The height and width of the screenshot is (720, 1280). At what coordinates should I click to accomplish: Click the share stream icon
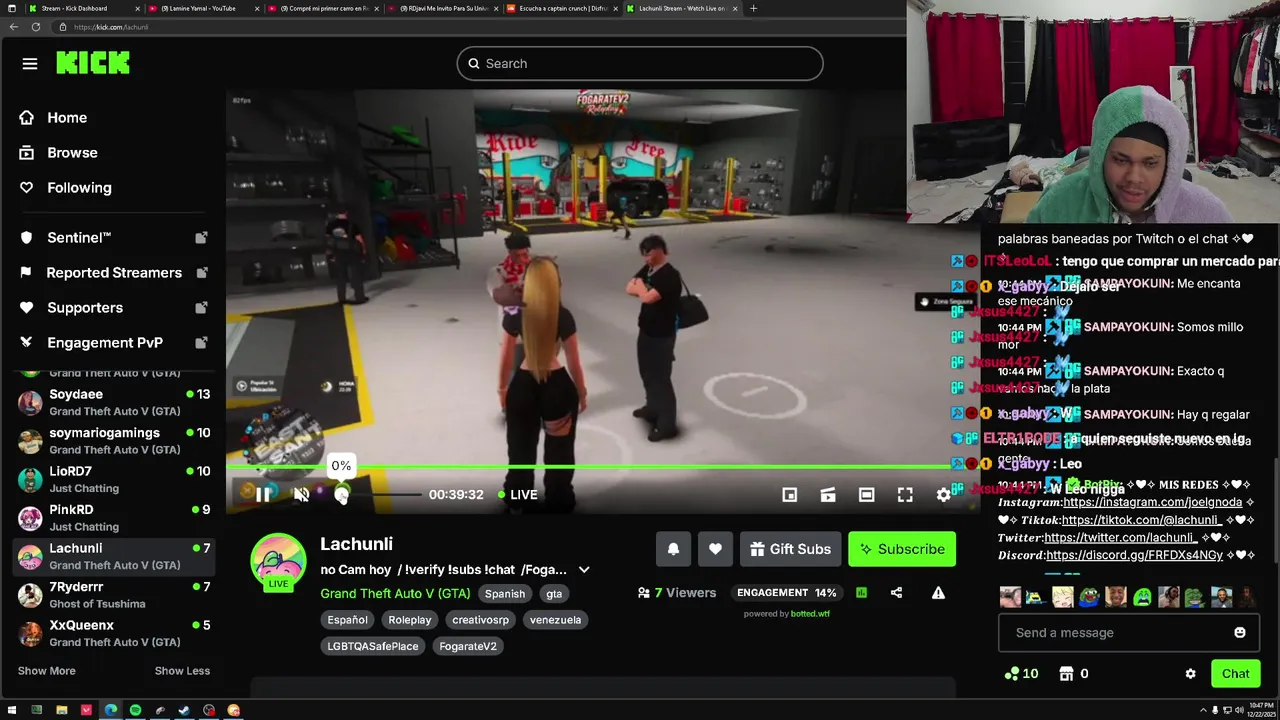(x=896, y=592)
